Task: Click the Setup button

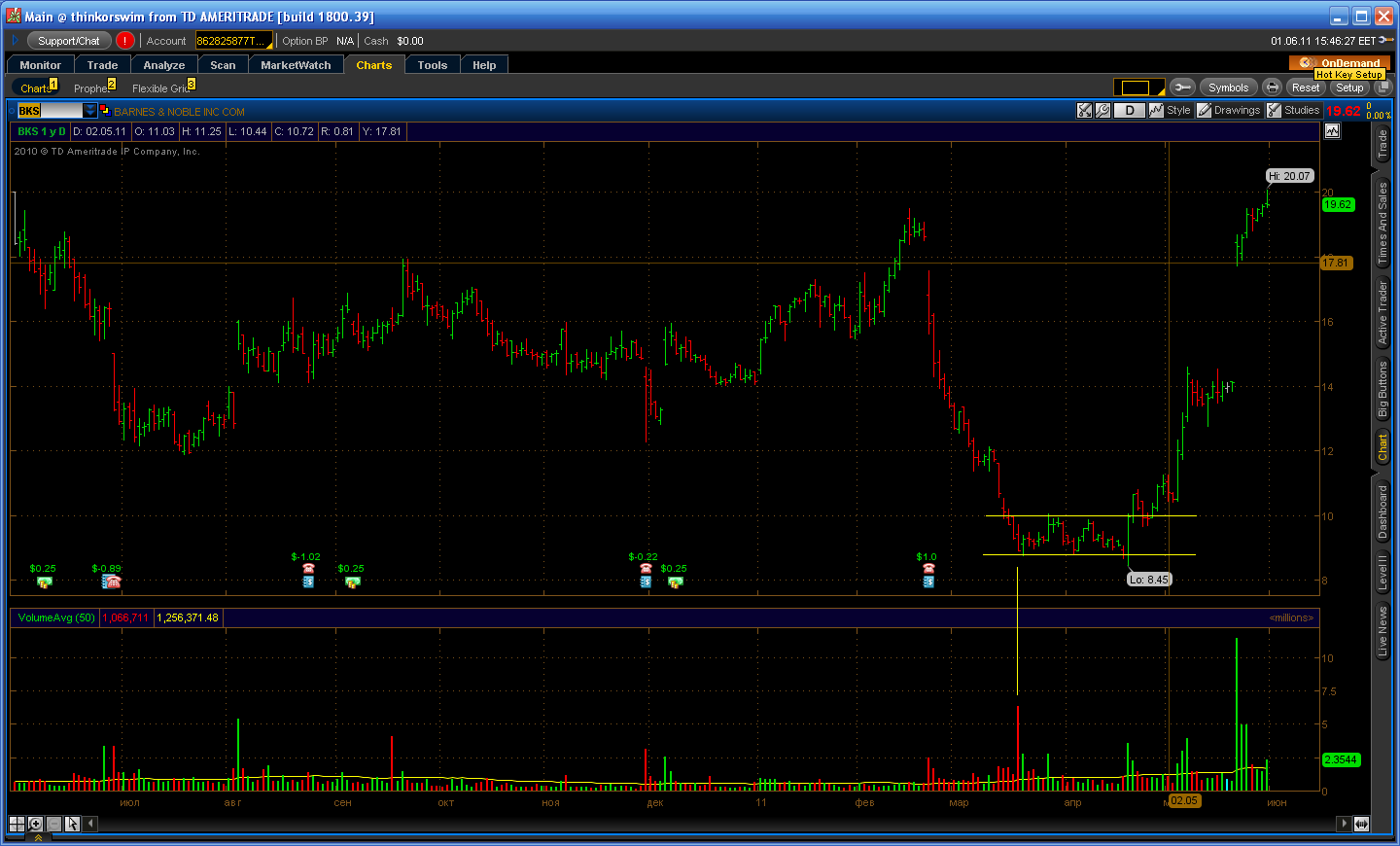Action: tap(1349, 88)
